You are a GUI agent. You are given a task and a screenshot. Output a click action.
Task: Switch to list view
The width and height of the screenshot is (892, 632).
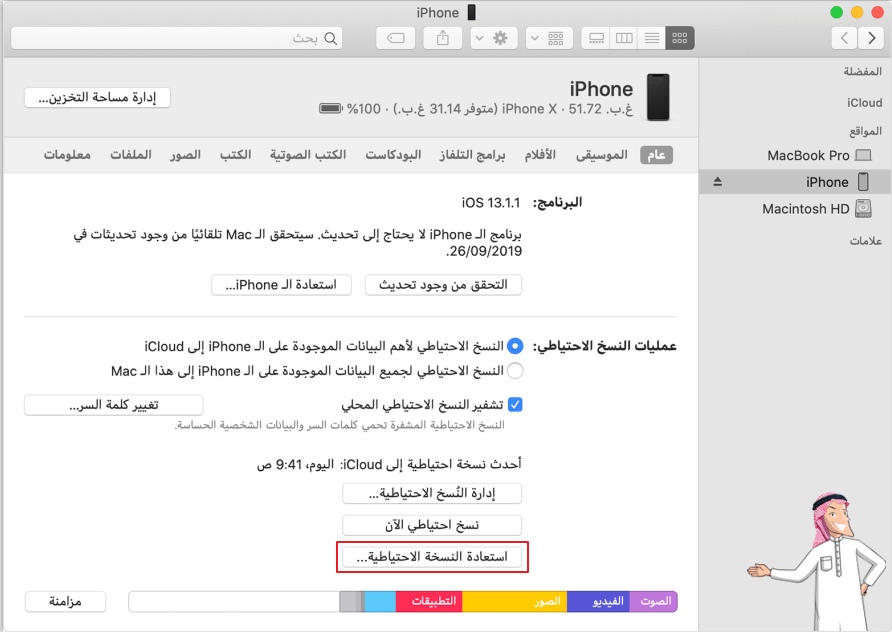tap(652, 38)
